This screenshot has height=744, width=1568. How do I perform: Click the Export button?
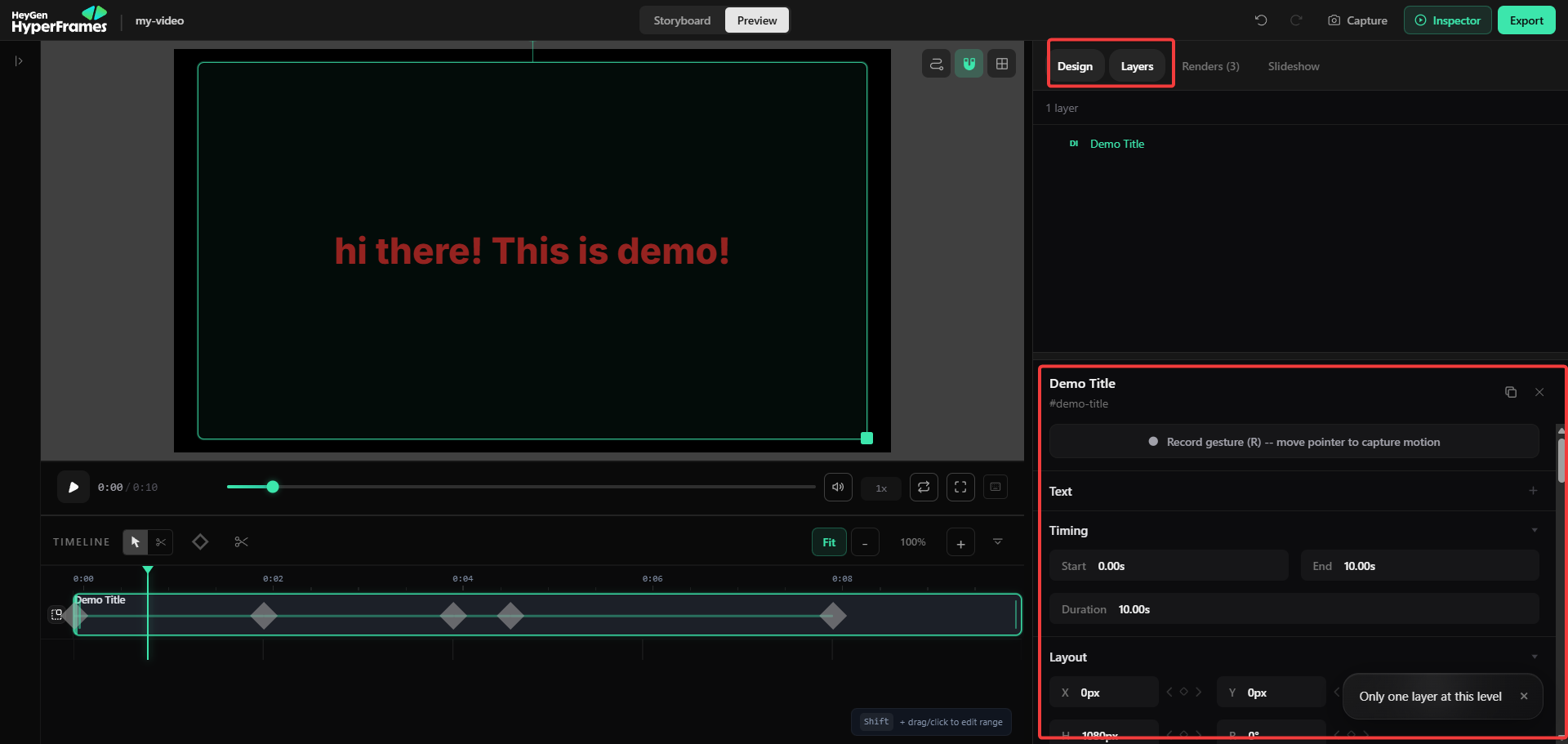1526,20
